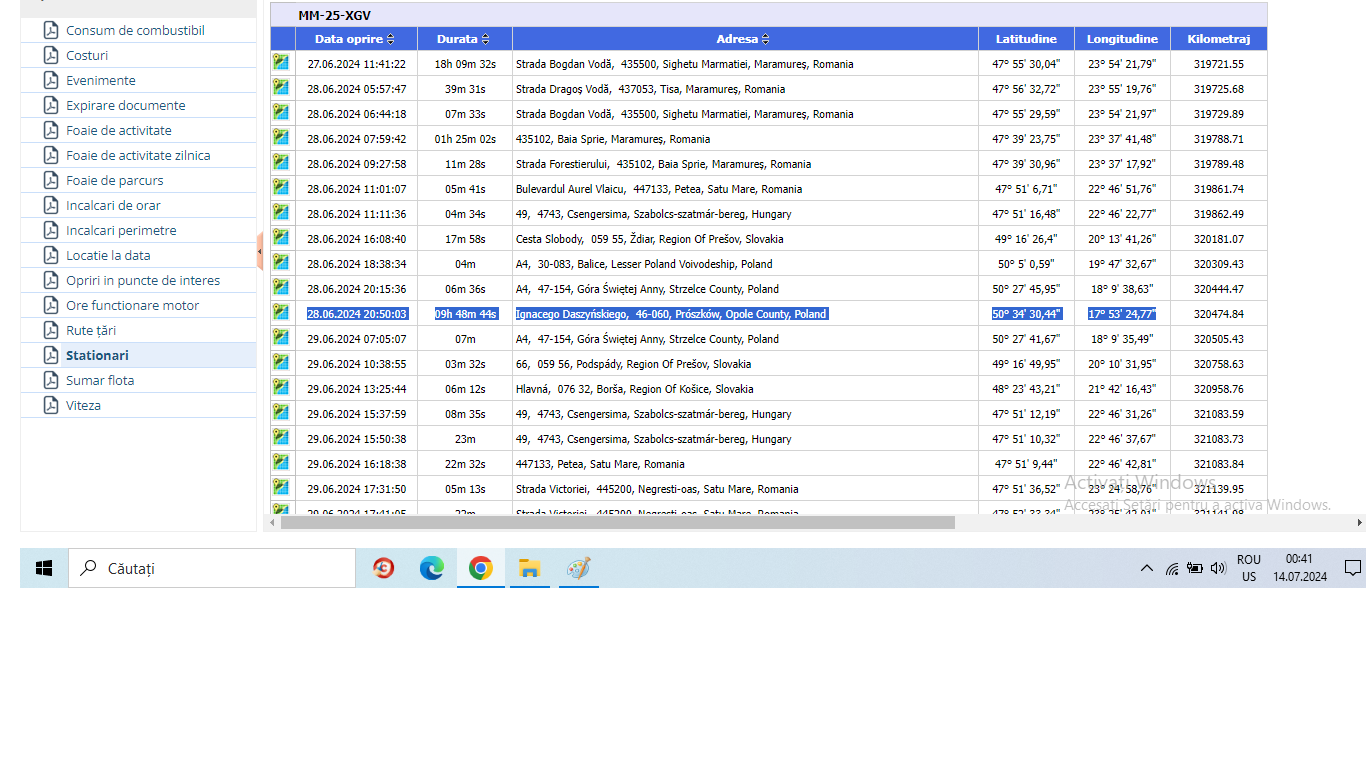The width and height of the screenshot is (1366, 768).
Task: Show hidden system tray icons chevron
Action: click(x=1146, y=568)
